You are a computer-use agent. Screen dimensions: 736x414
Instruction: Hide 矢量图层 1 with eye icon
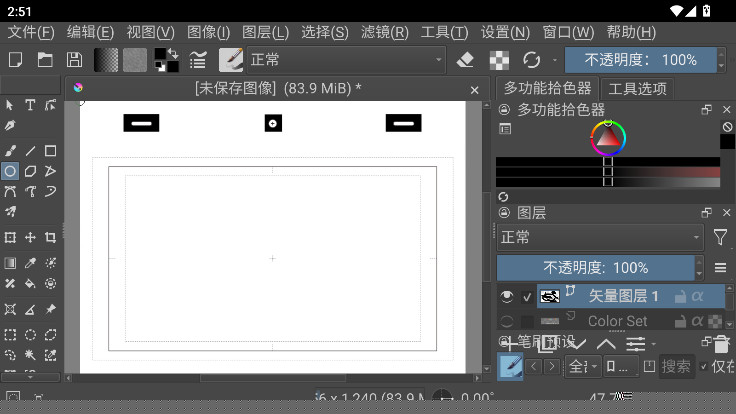click(506, 296)
